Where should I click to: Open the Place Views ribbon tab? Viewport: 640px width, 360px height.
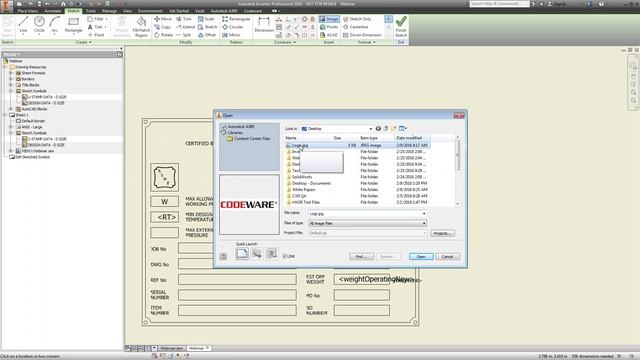point(28,11)
